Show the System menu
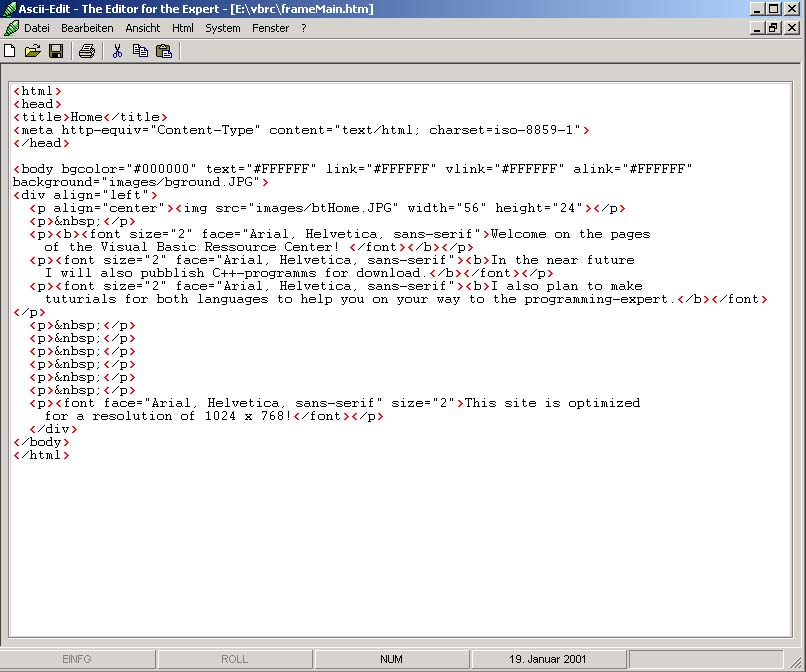This screenshot has height=672, width=806. pos(223,28)
